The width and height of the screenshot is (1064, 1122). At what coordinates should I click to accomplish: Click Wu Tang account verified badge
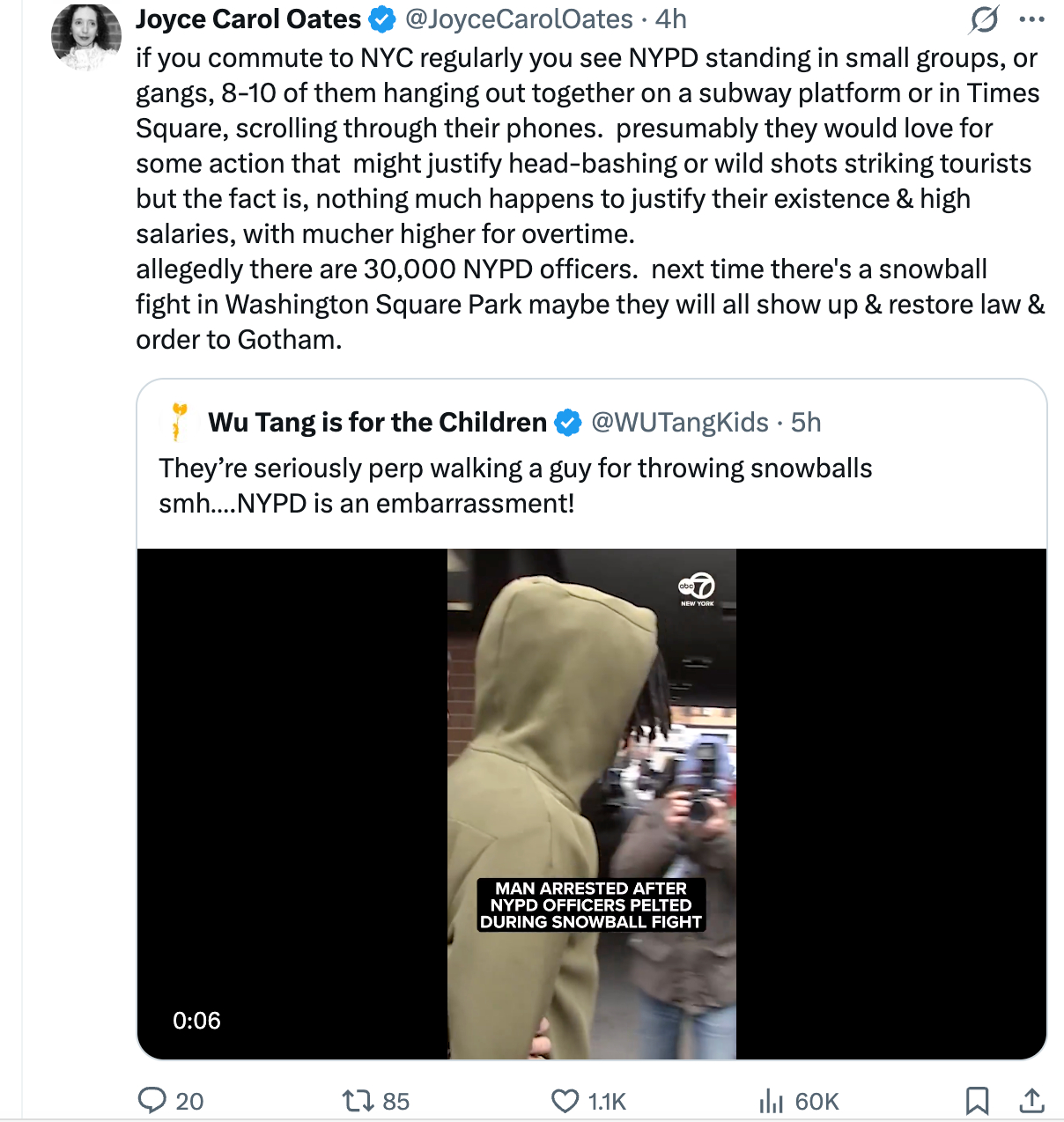(568, 423)
